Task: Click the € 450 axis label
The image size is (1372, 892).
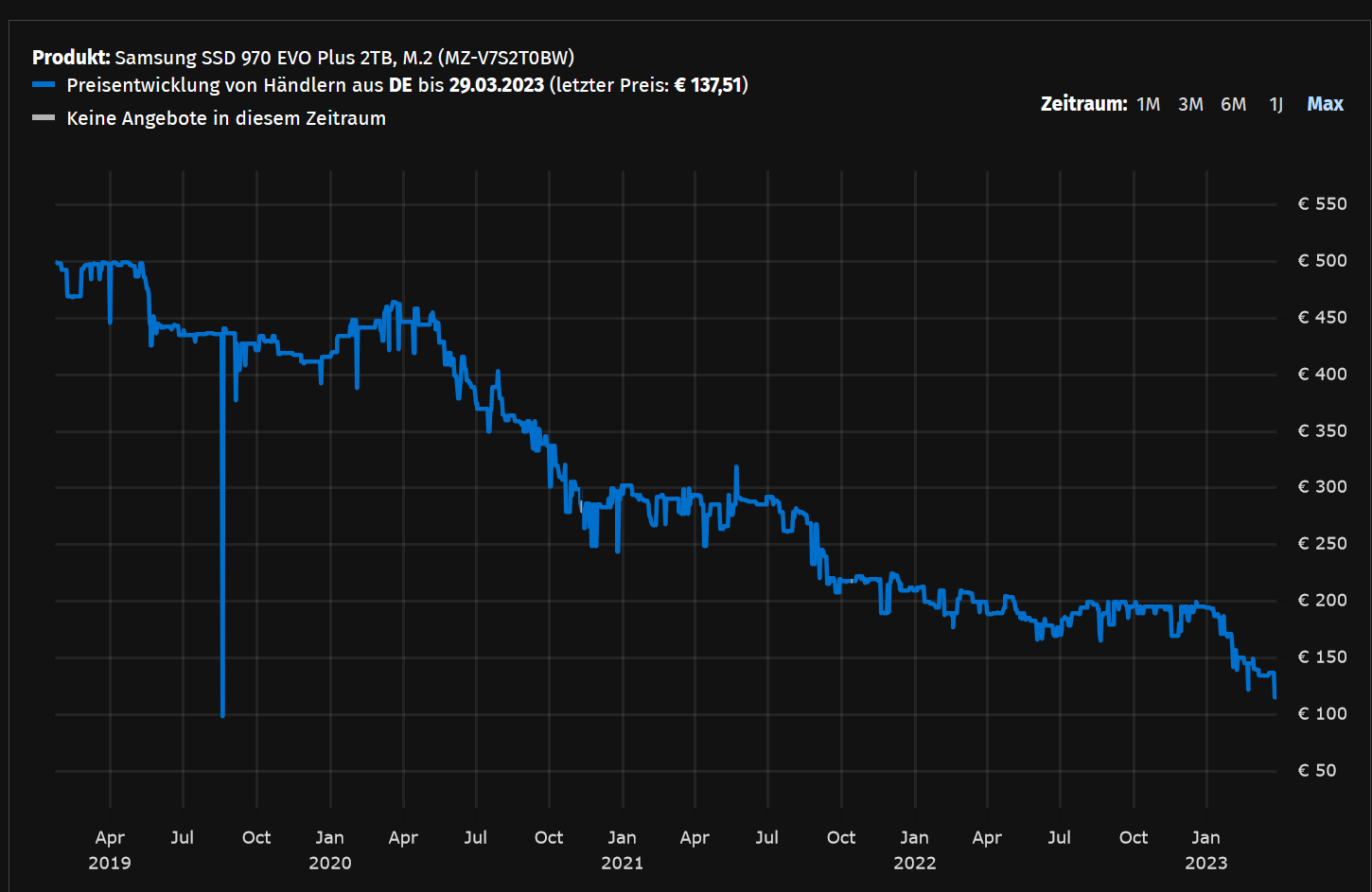Action: click(x=1322, y=318)
